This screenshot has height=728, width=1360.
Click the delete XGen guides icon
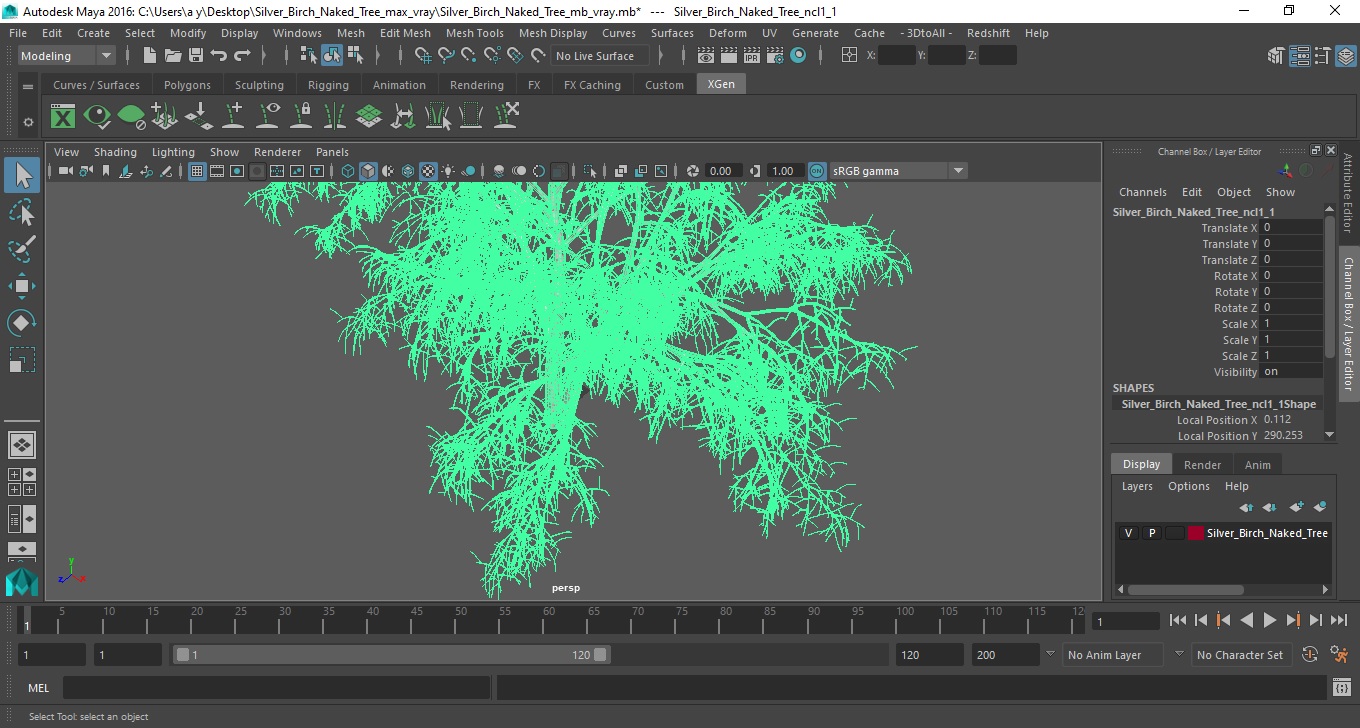click(505, 116)
